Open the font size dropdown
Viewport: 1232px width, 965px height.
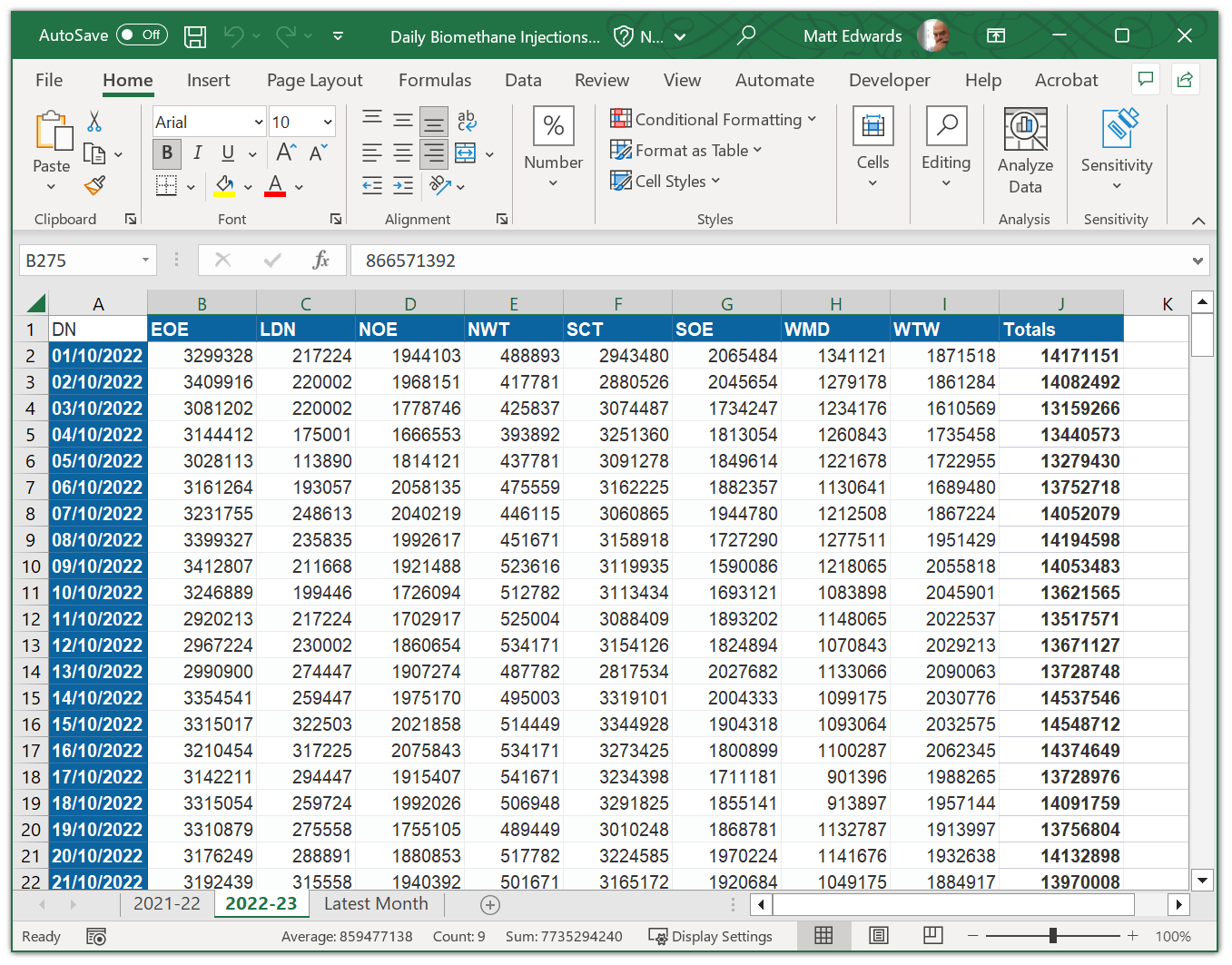(328, 122)
